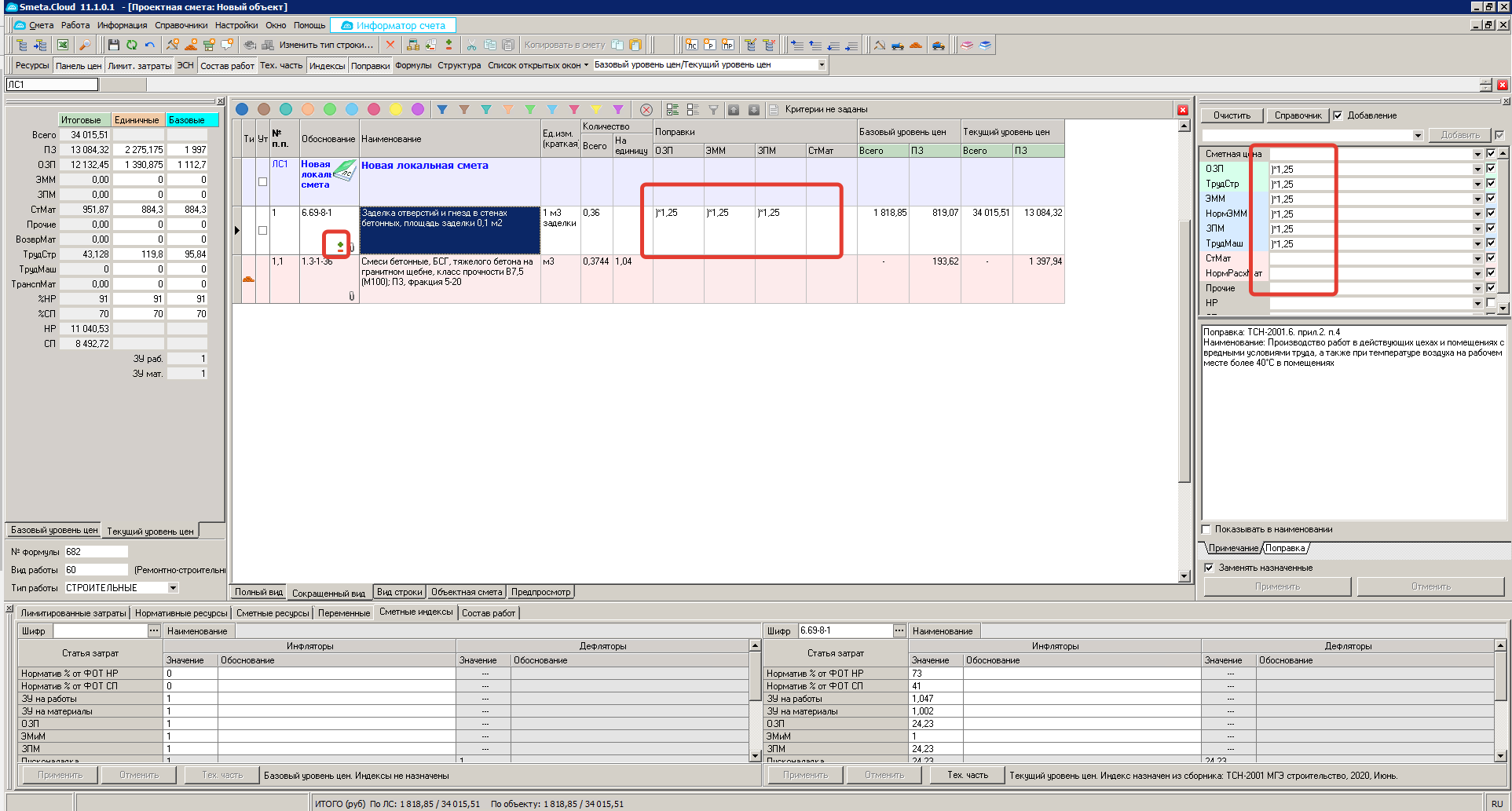1512x811 pixels.
Task: Open the Тип работы СТРОИТЕЛЬНЫЕ dropdown
Action: click(x=174, y=588)
